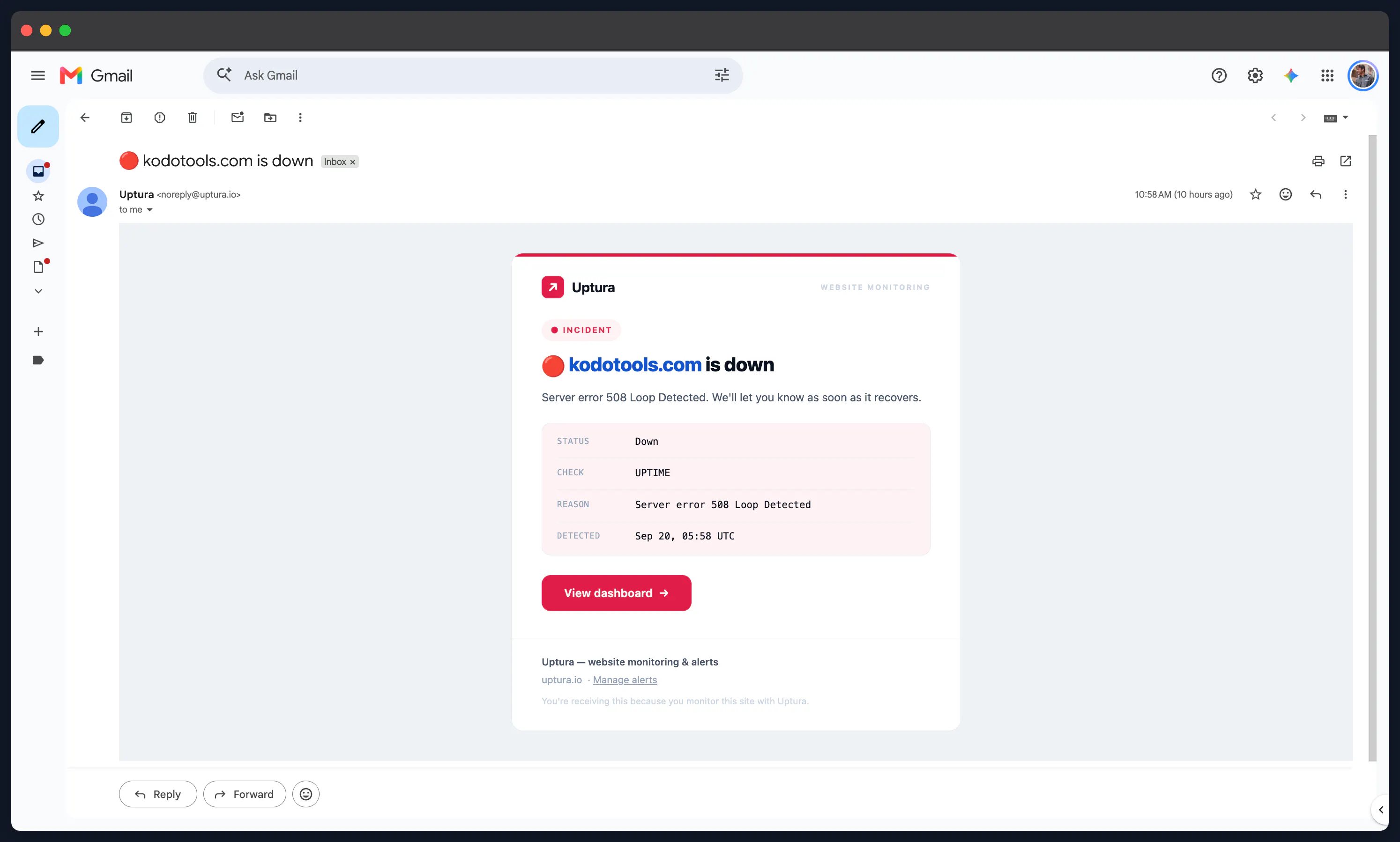The image size is (1400, 842).
Task: Open Starred messages in sidebar
Action: coord(38,196)
